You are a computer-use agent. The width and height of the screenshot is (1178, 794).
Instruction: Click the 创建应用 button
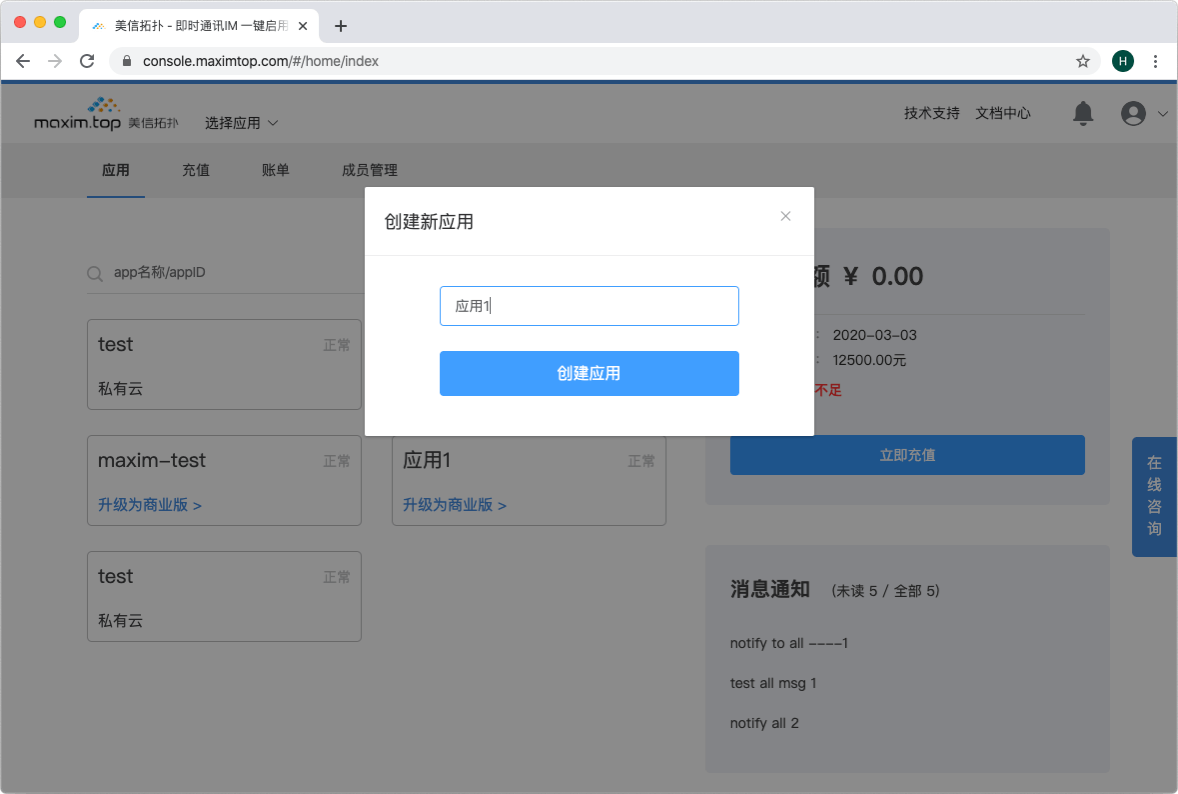coord(589,373)
